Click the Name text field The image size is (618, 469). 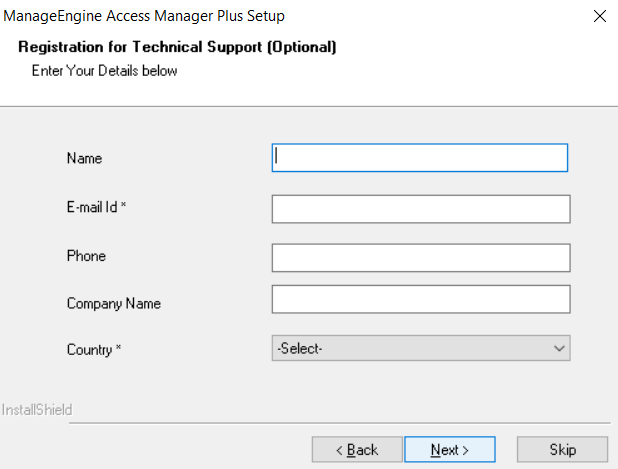pos(420,158)
